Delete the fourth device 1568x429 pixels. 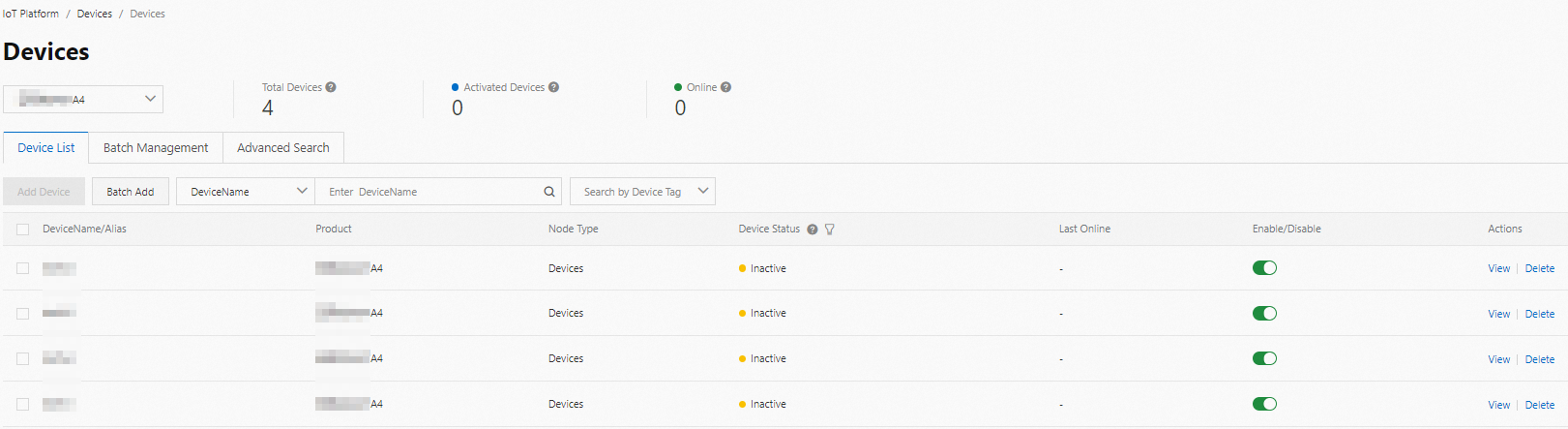pos(1540,405)
